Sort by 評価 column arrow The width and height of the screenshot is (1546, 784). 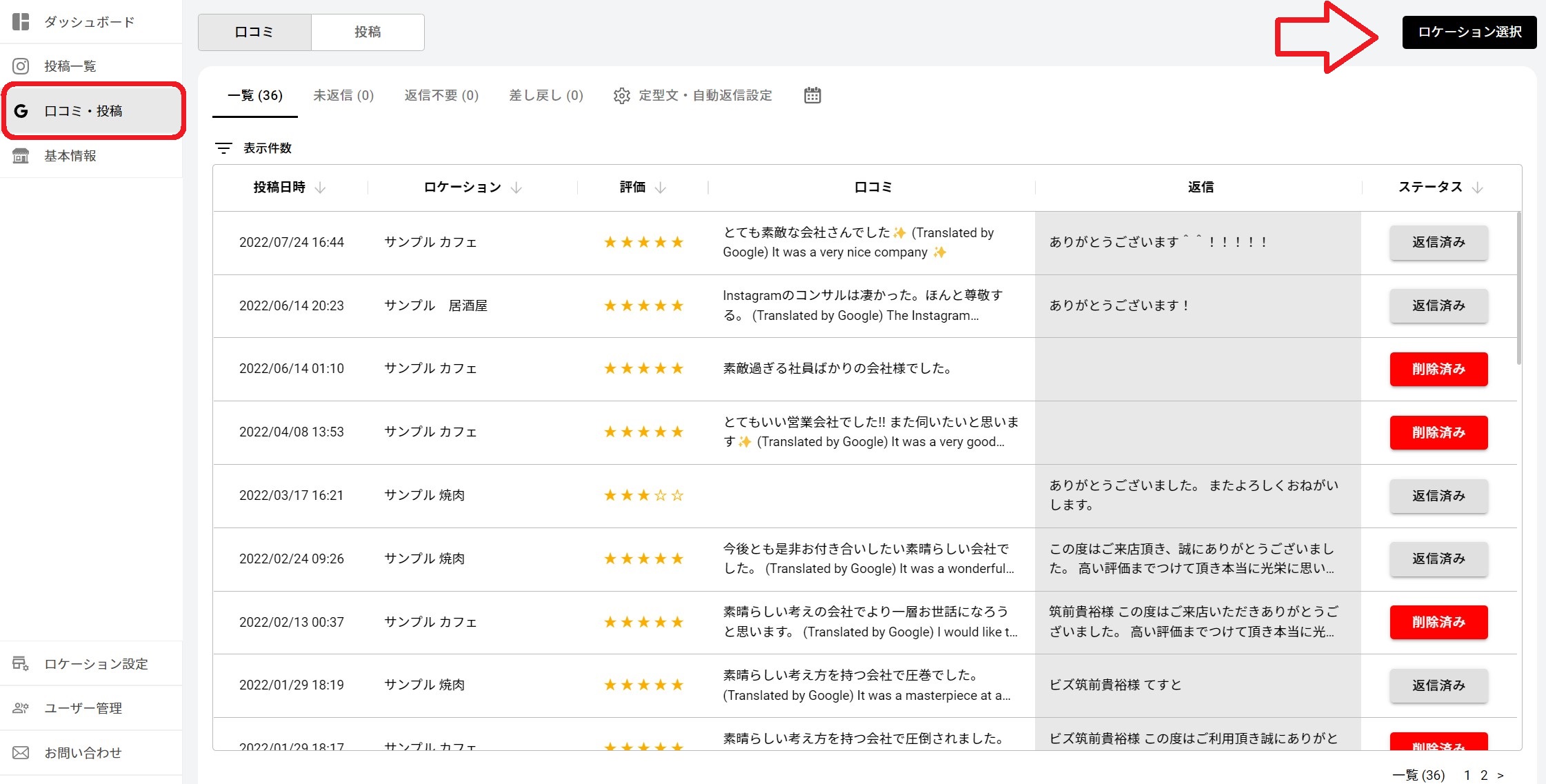[660, 188]
